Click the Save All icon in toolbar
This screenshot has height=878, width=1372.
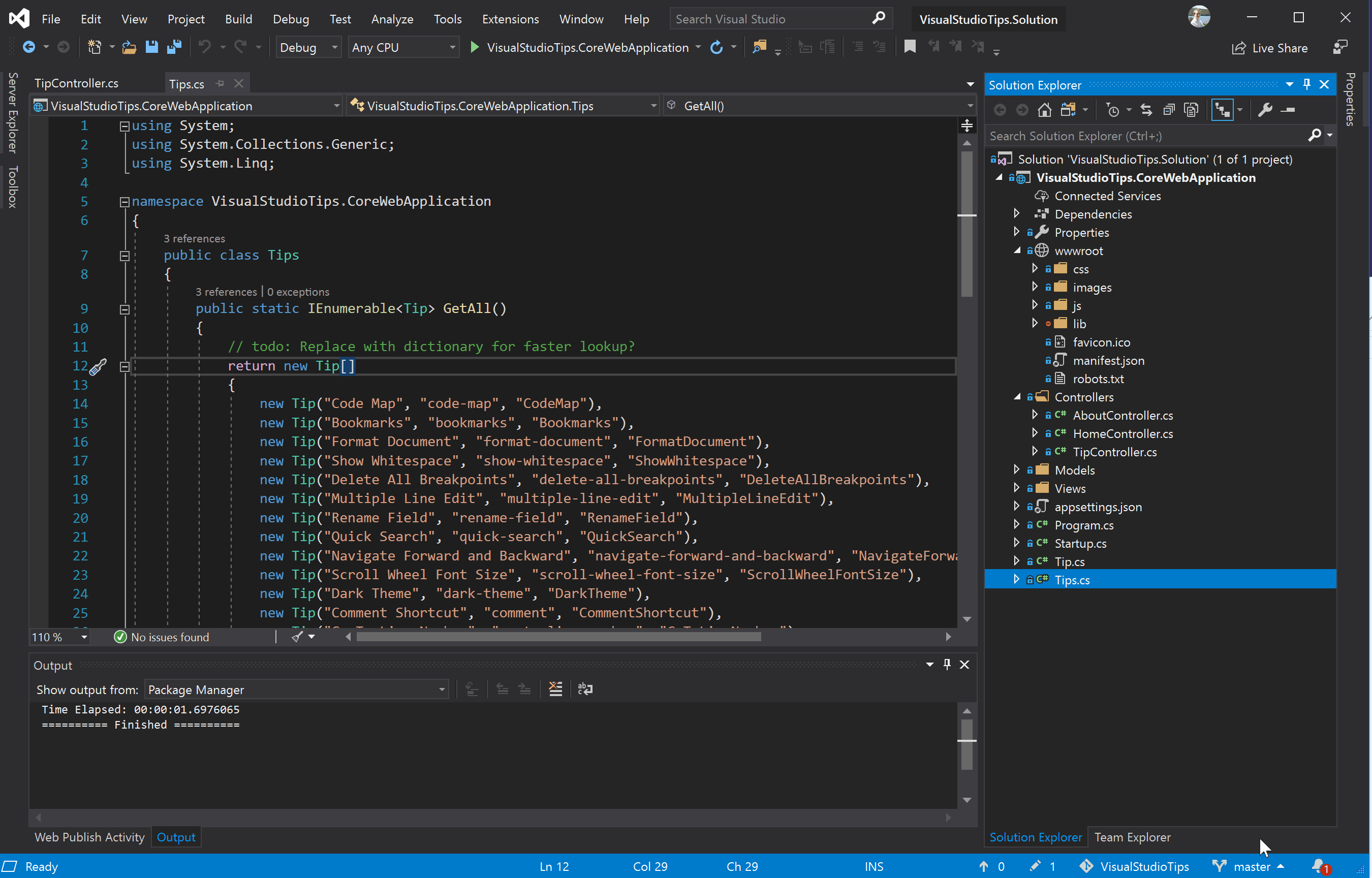point(174,47)
